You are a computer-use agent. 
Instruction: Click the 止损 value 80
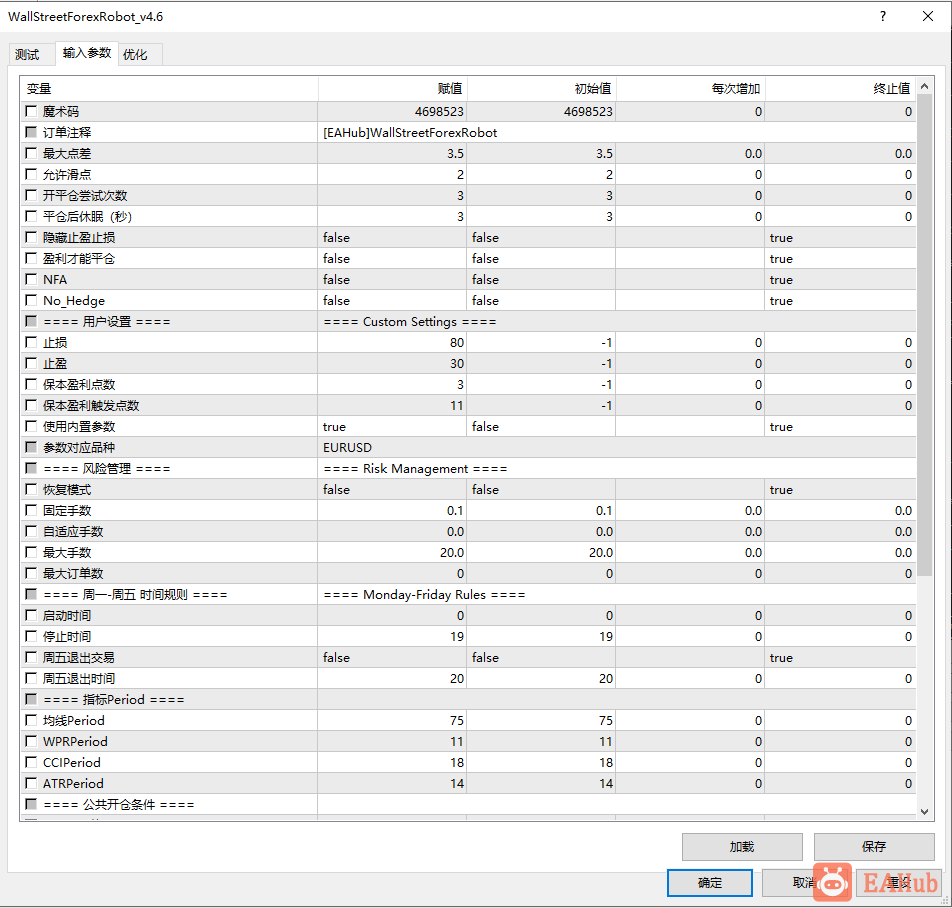(392, 342)
